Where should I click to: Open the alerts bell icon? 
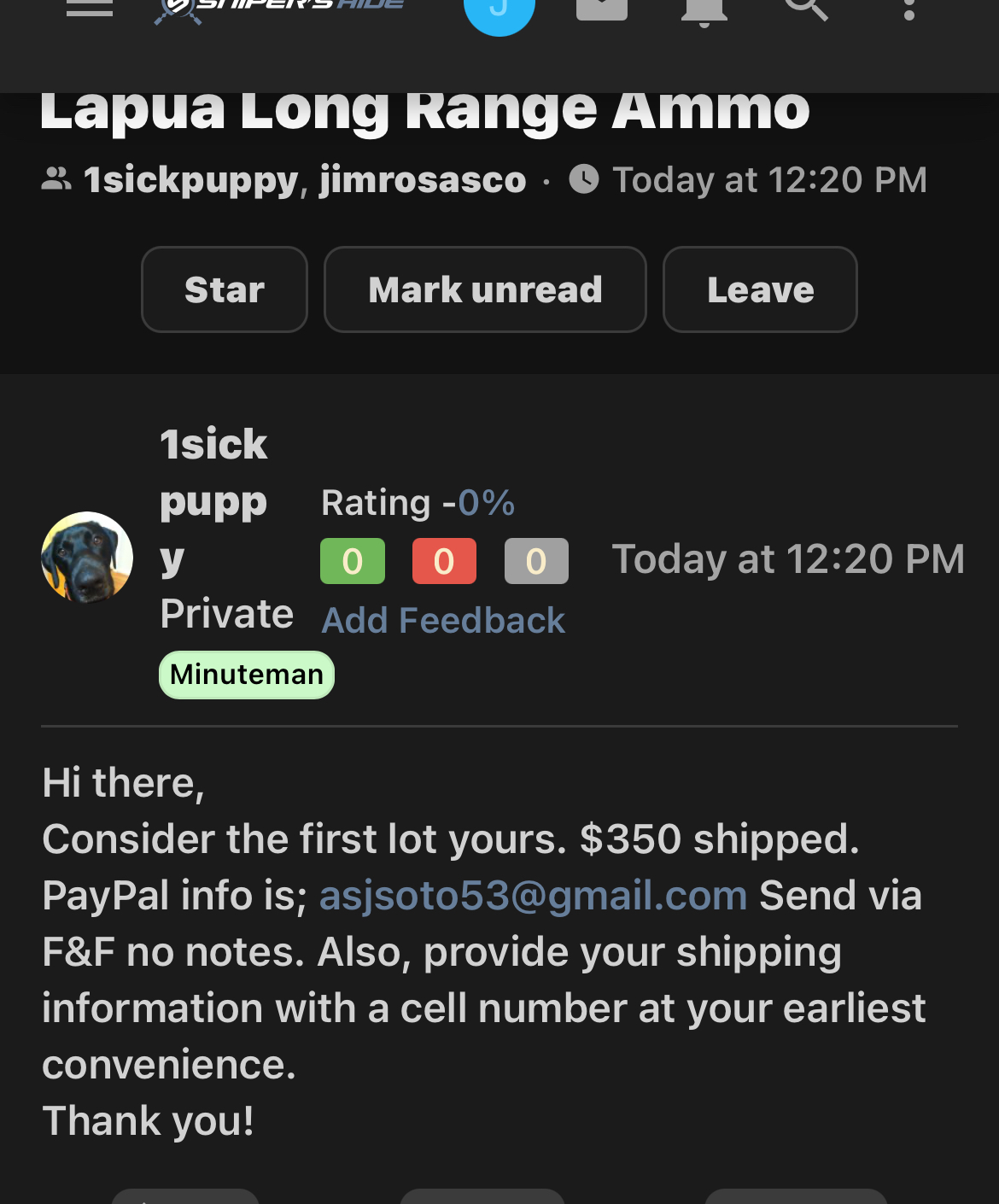tap(704, 10)
